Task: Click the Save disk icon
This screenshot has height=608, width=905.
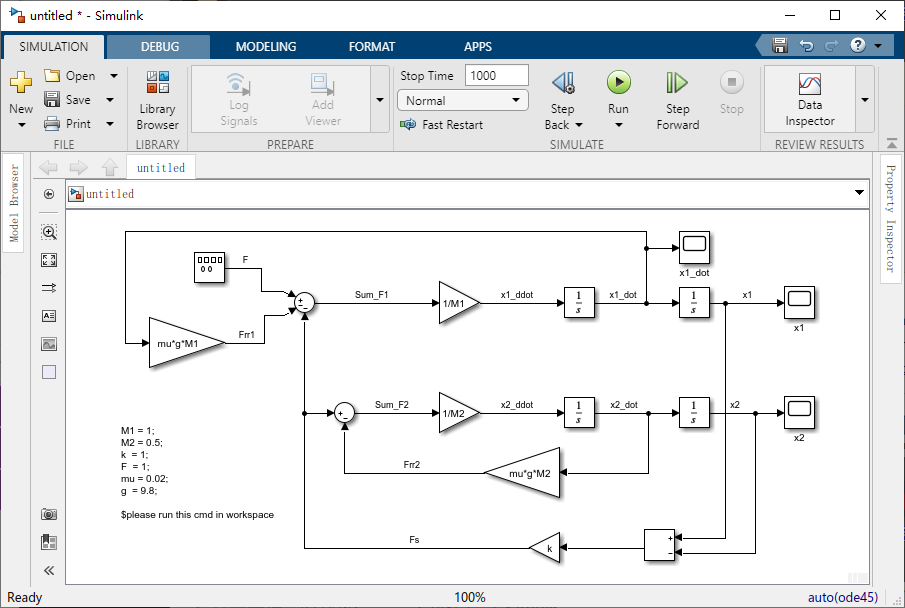Action: coord(52,99)
